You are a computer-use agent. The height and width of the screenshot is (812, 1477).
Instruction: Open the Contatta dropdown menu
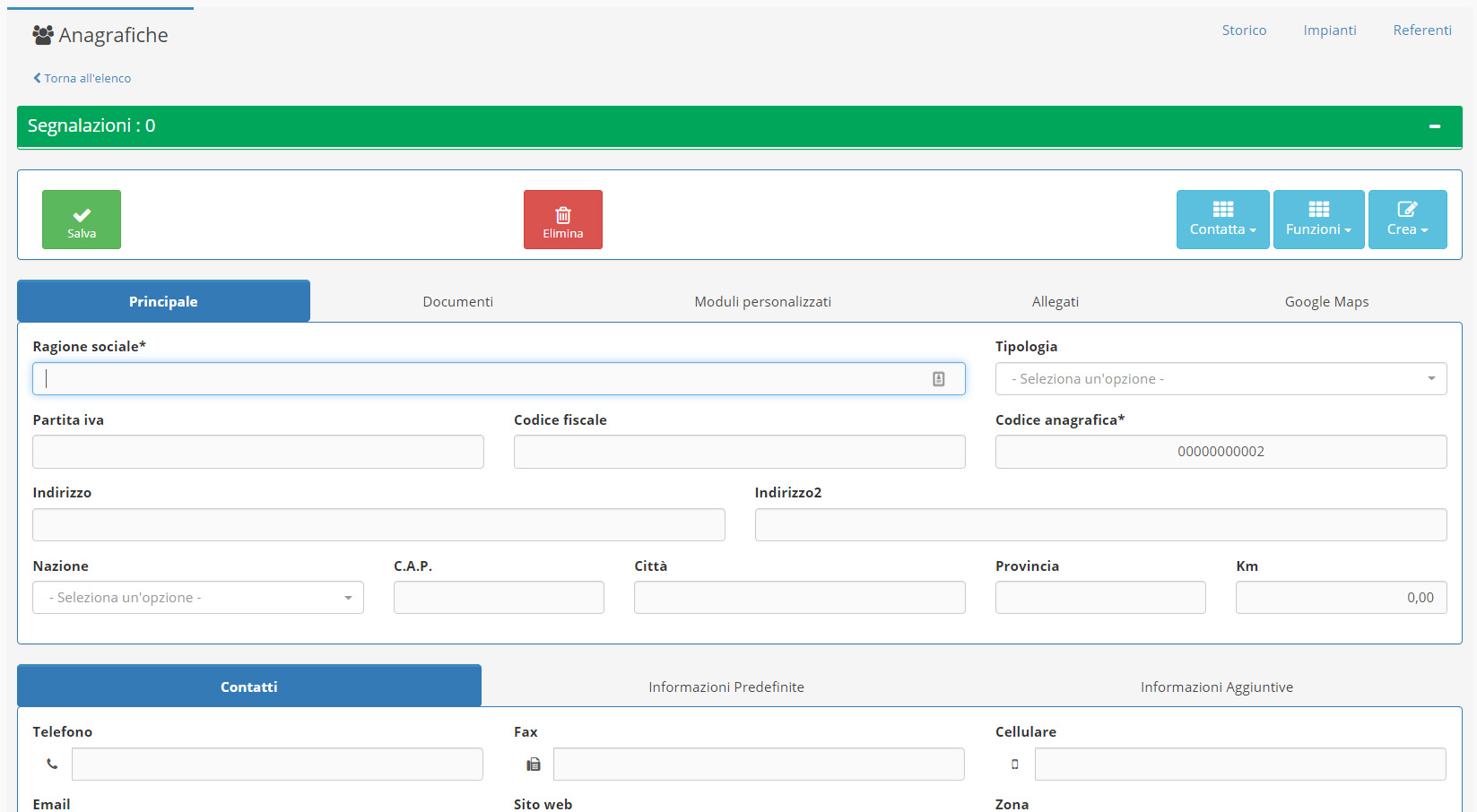[x=1222, y=220]
